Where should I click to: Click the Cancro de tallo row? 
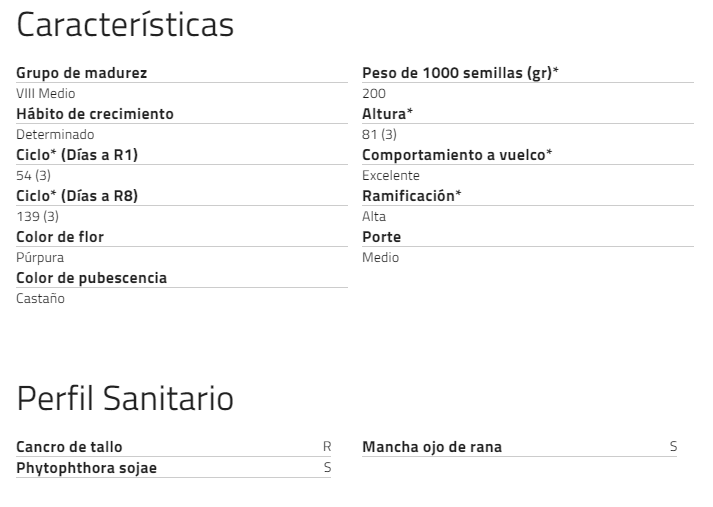pos(174,447)
